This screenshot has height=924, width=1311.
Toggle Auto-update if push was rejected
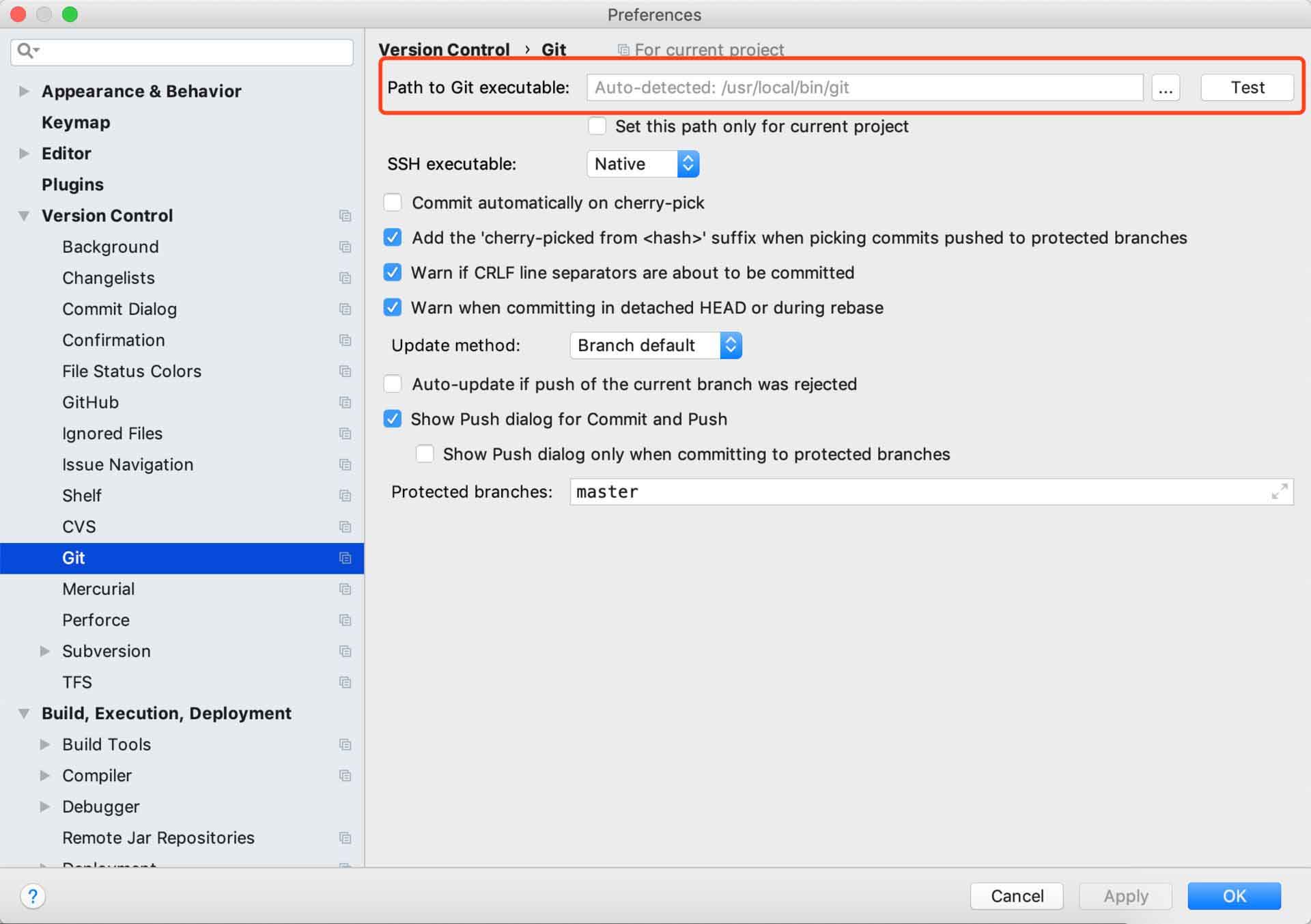(x=393, y=384)
